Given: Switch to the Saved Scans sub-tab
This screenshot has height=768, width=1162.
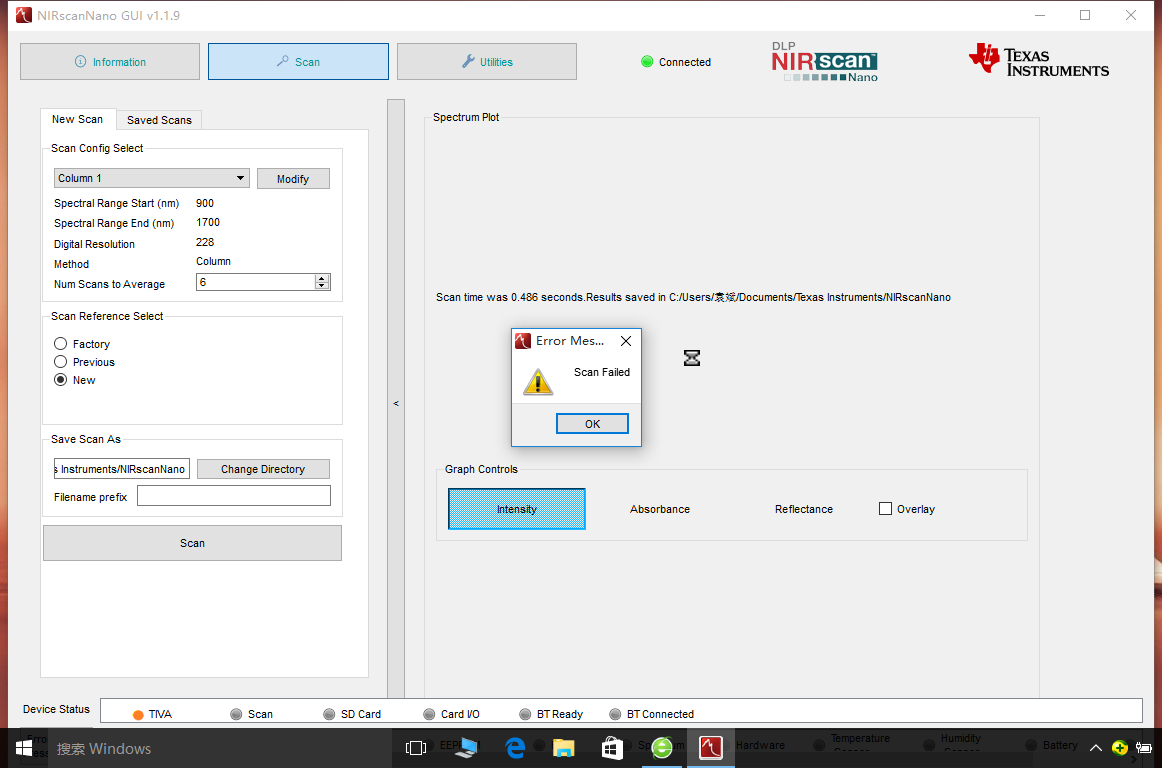Looking at the screenshot, I should coord(159,120).
